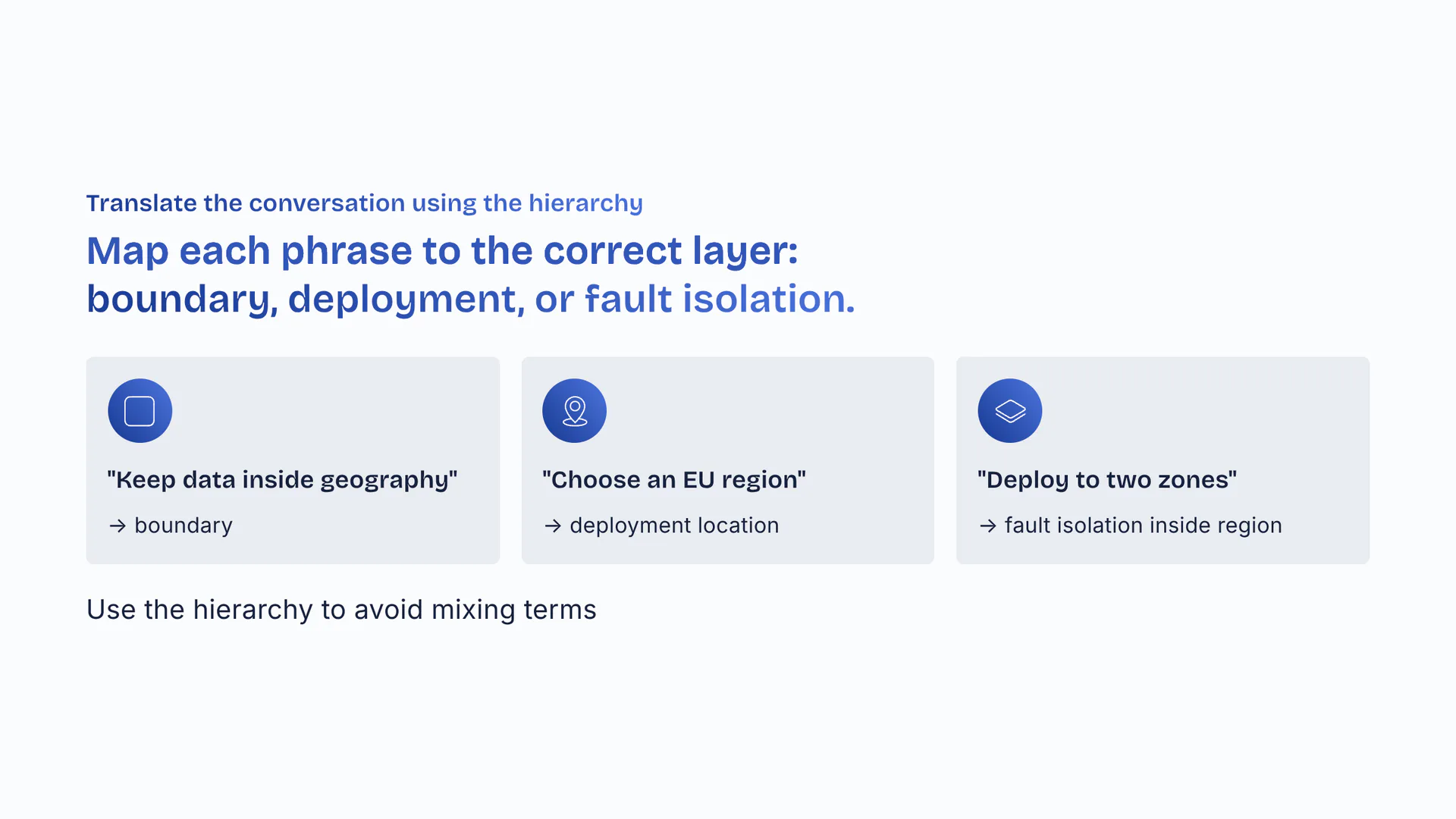Image resolution: width=1456 pixels, height=819 pixels.
Task: Select the "Deploy to two zones" quote
Action: [1107, 480]
